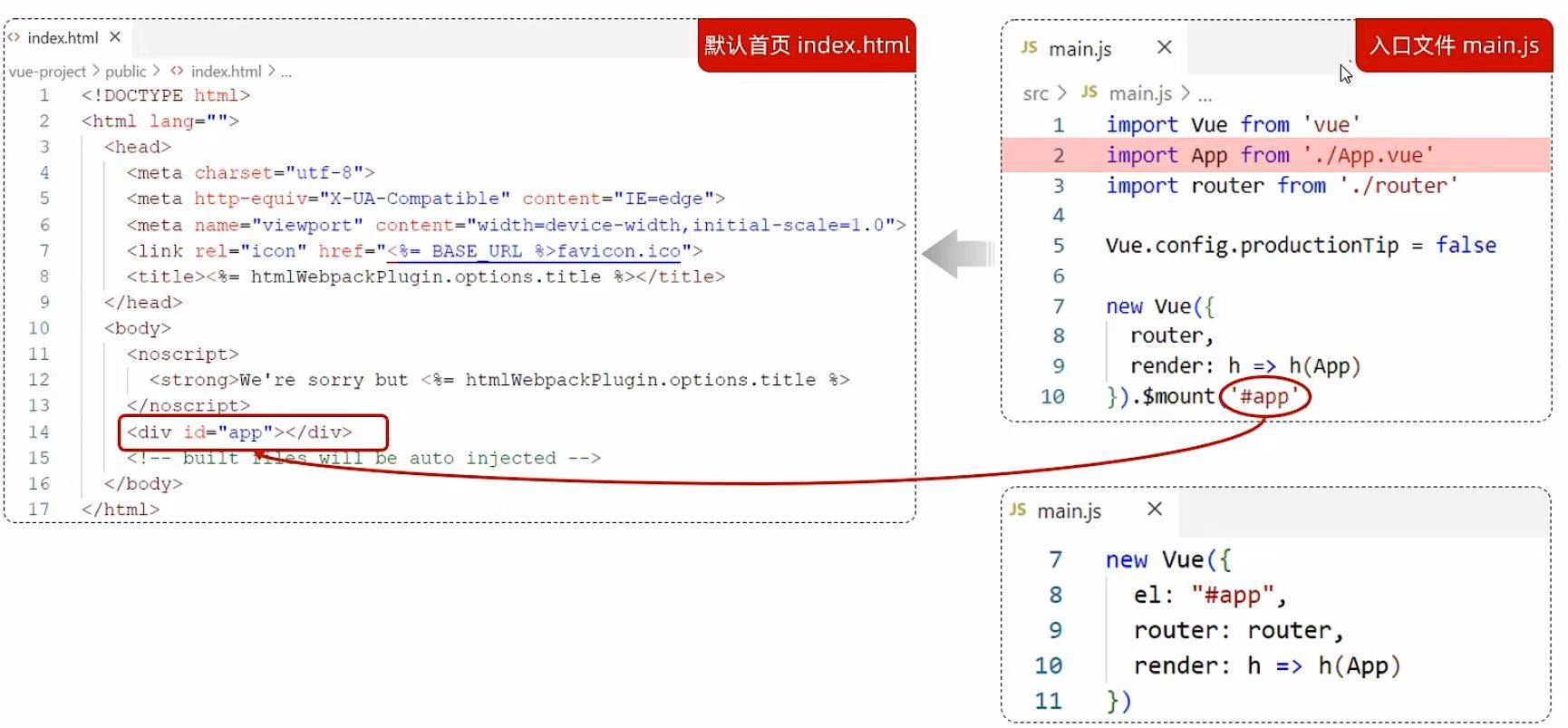
Task: Click 'el: "#app",' line
Action: tap(1209, 595)
